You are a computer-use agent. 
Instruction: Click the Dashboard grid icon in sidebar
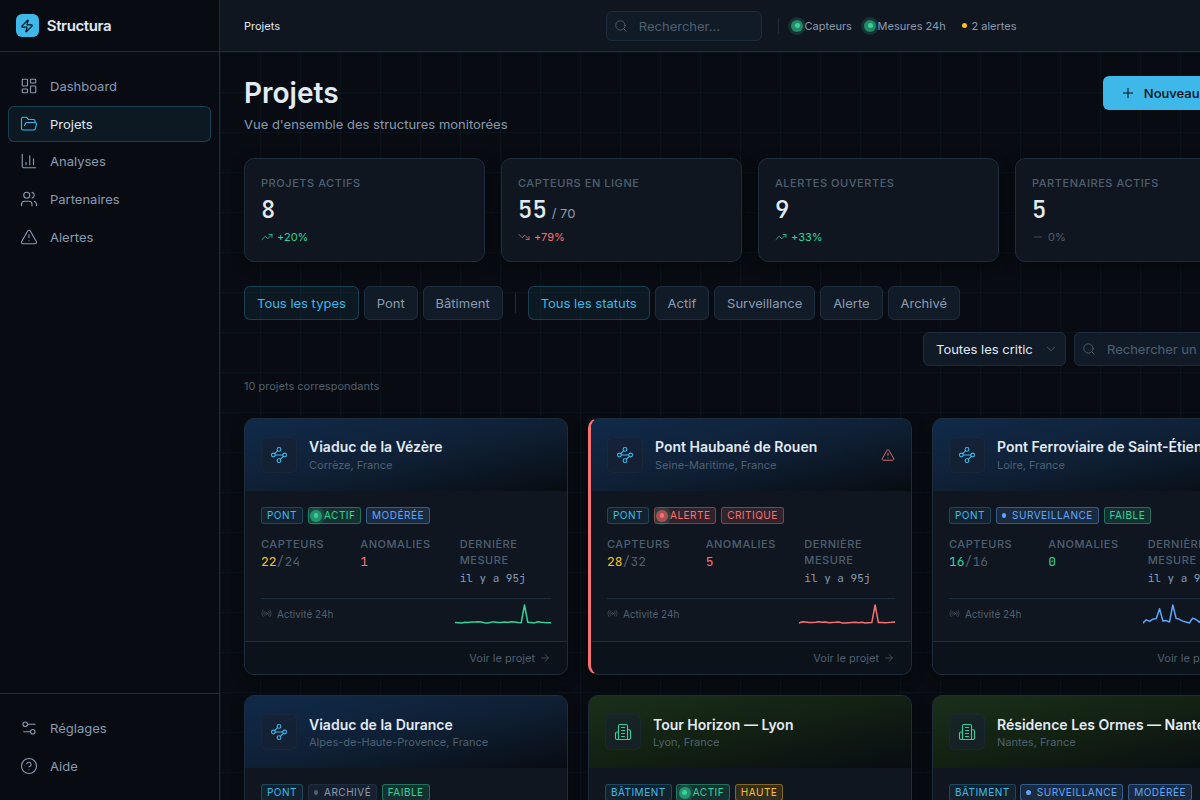click(x=29, y=86)
